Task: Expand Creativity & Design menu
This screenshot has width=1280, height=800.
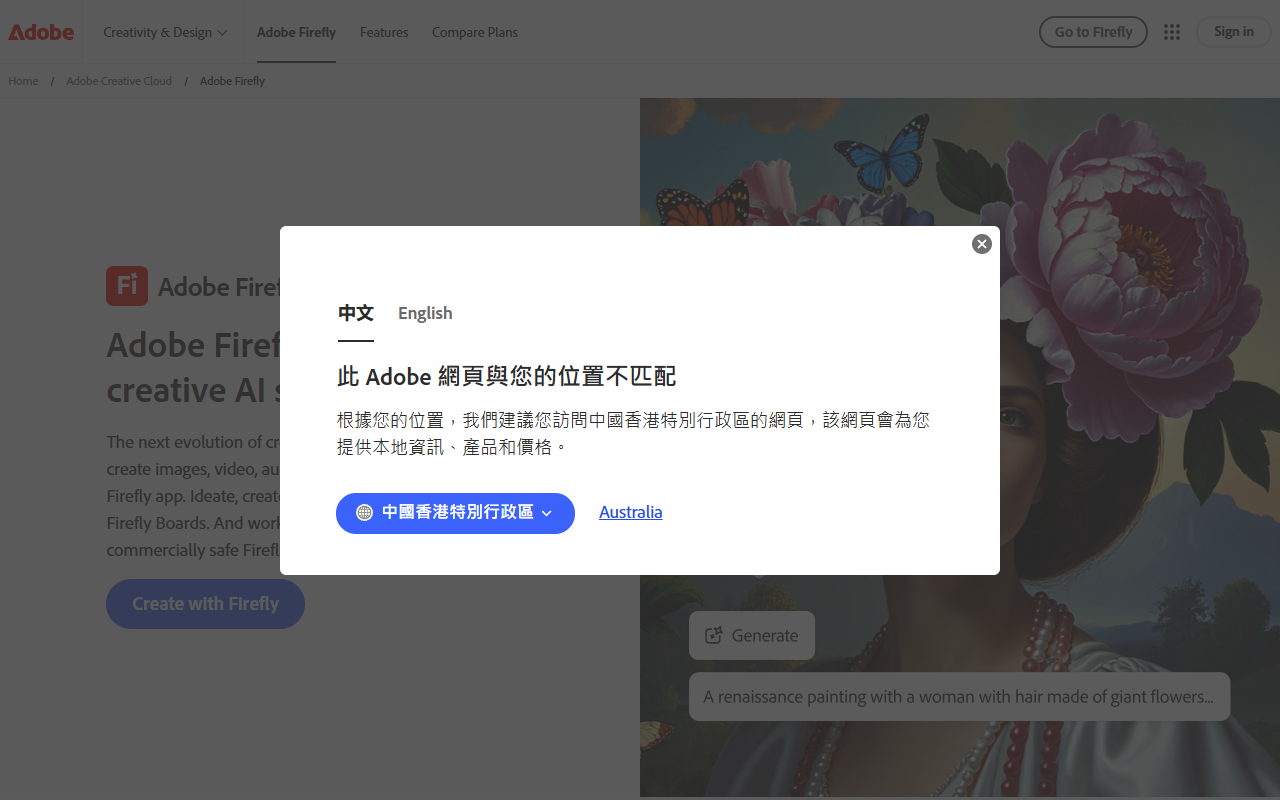Action: tap(165, 32)
